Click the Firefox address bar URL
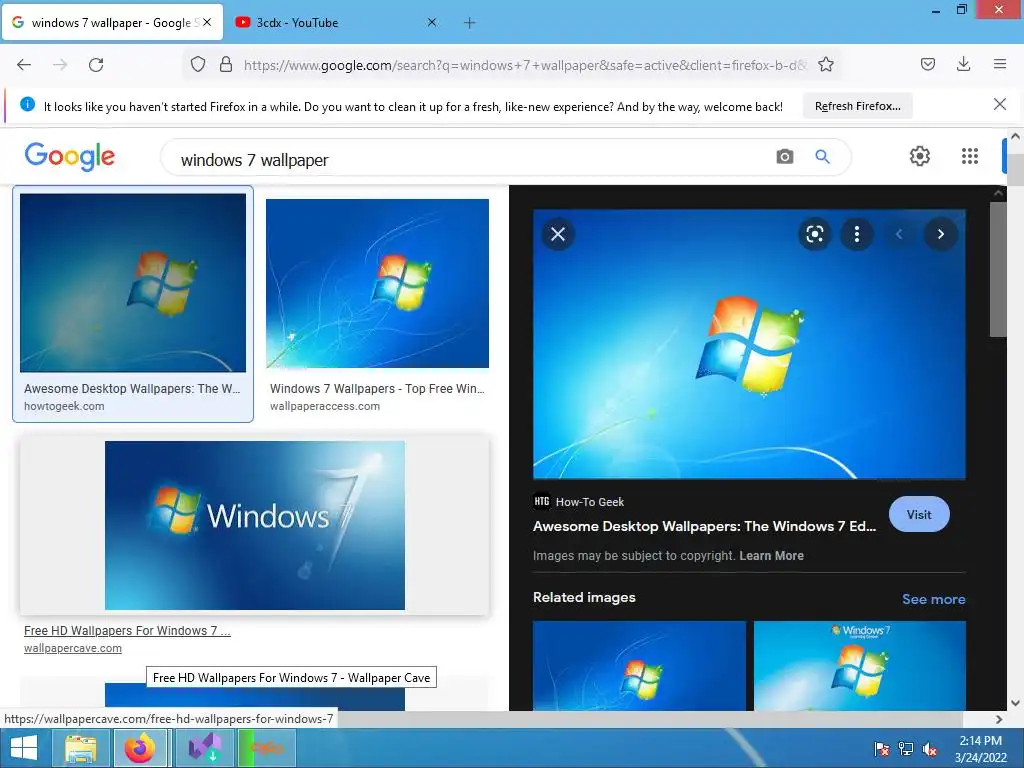This screenshot has height=768, width=1024. pyautogui.click(x=524, y=65)
